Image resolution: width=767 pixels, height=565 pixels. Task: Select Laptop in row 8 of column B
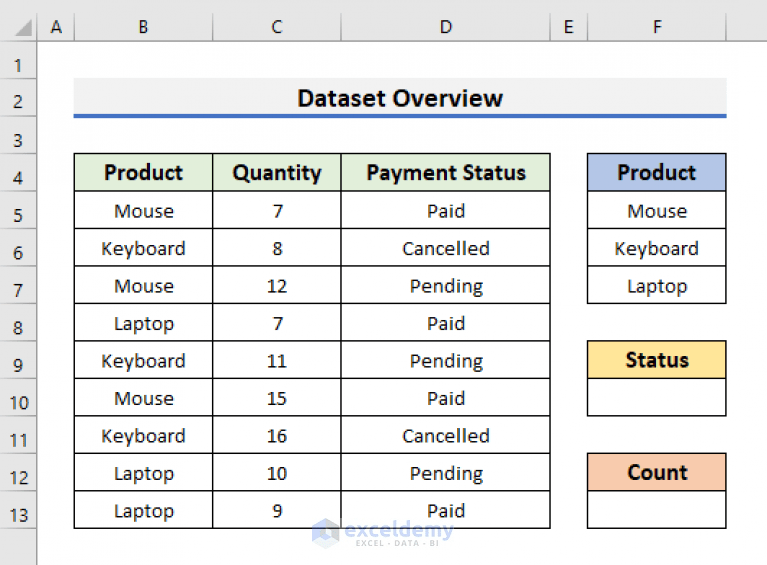tap(143, 322)
